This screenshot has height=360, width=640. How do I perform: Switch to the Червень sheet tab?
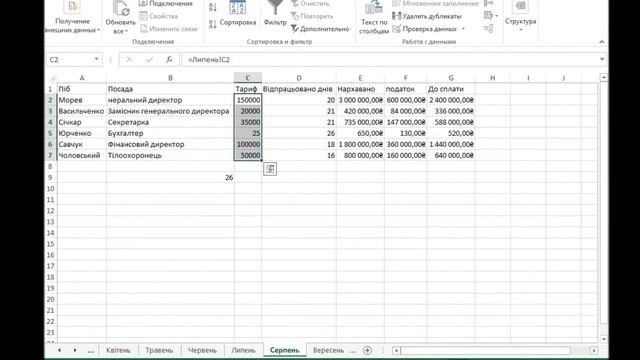(x=202, y=350)
